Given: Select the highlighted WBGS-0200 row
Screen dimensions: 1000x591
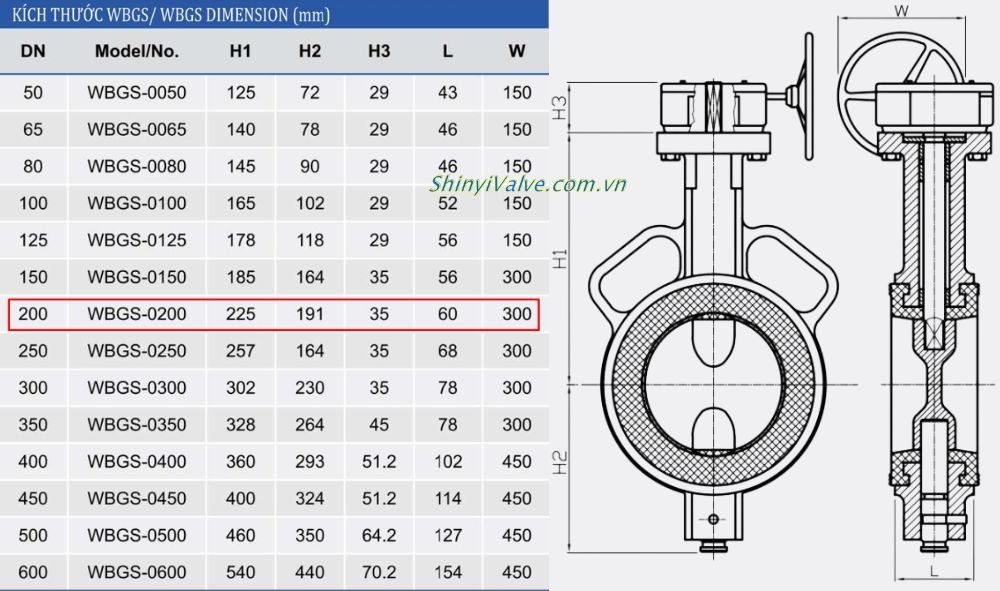Looking at the screenshot, I should (275, 314).
